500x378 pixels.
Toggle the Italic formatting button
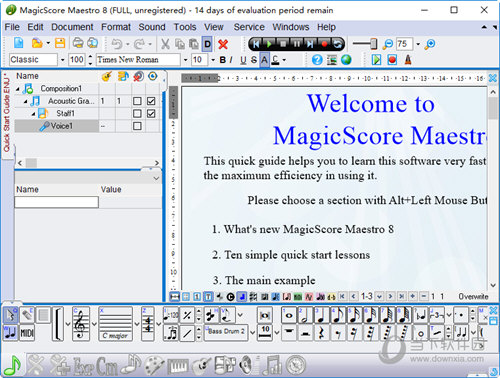[231, 60]
